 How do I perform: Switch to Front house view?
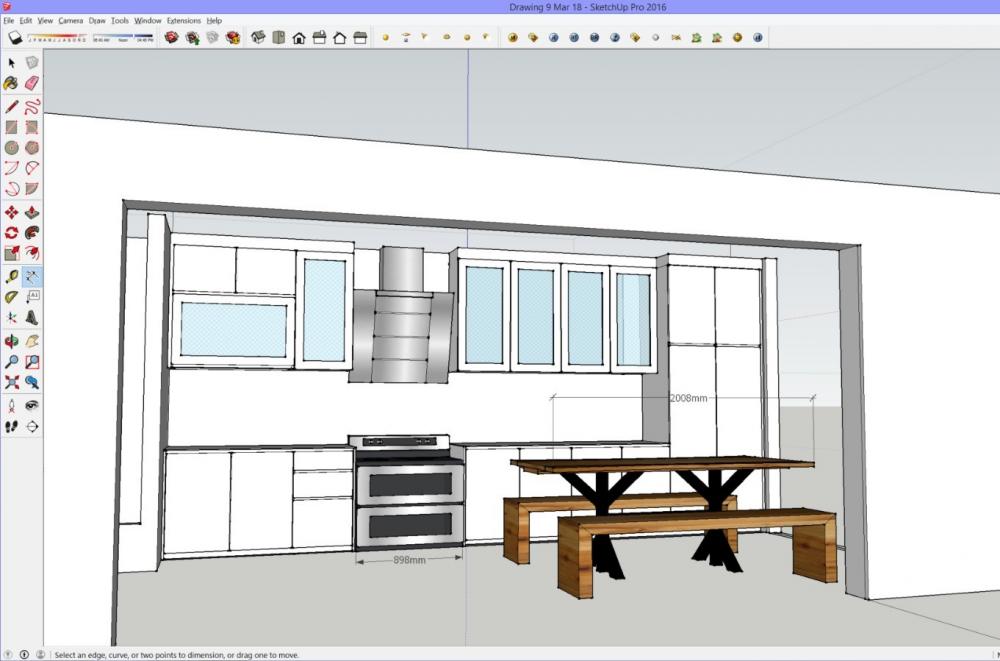299,38
